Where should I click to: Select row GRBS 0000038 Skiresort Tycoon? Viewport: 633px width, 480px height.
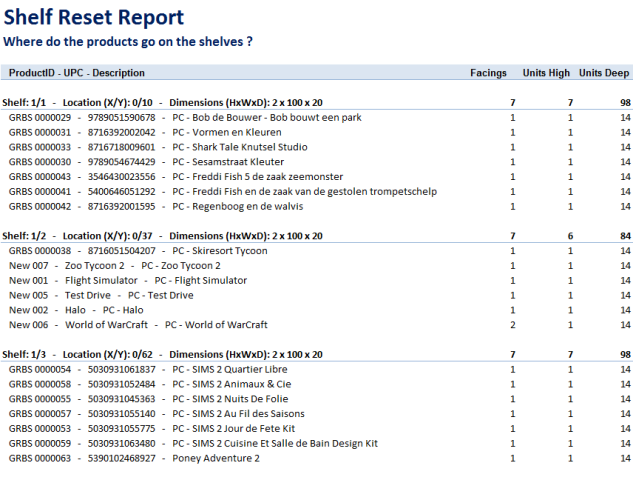(316, 251)
